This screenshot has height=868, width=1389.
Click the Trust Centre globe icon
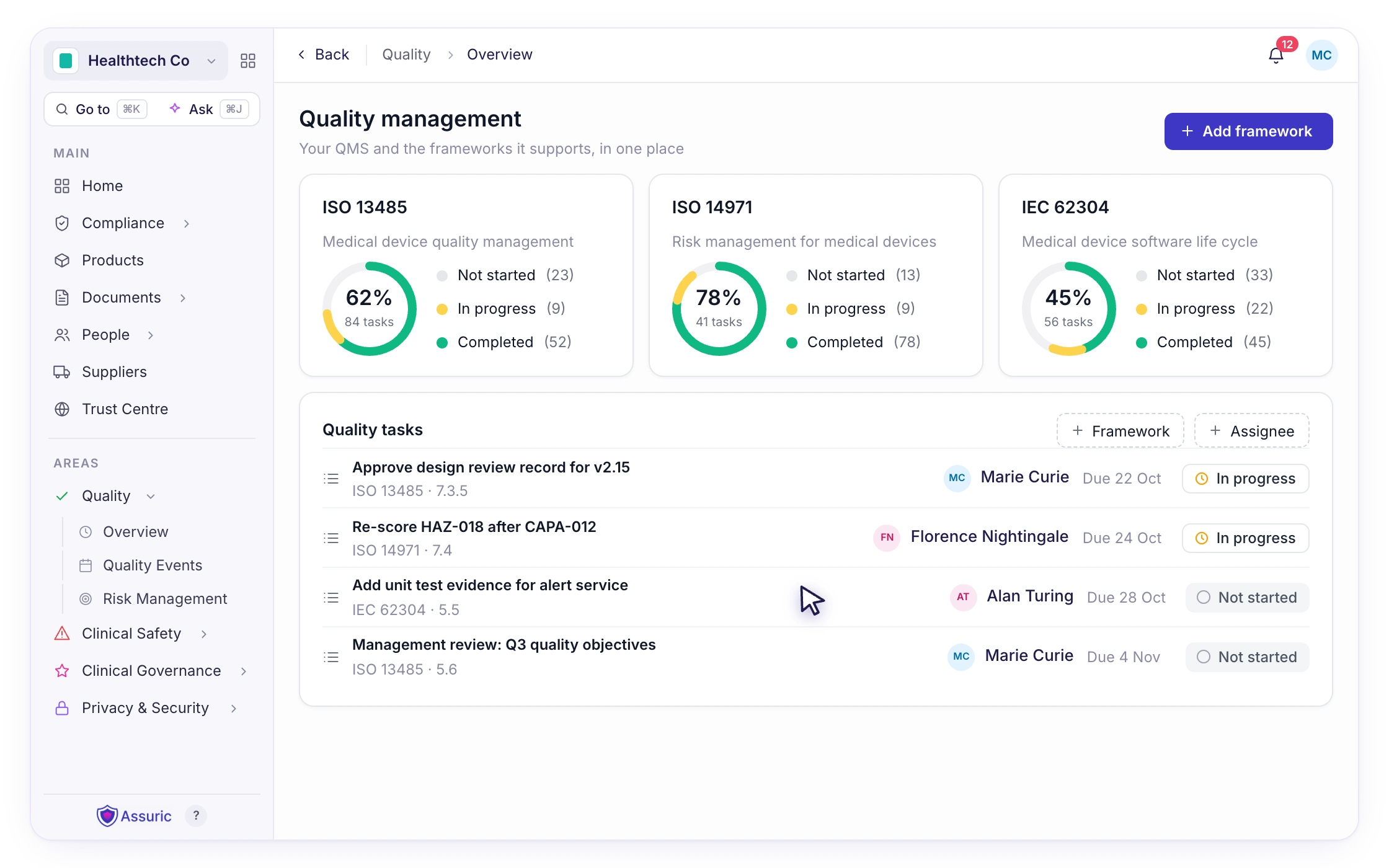pos(62,409)
